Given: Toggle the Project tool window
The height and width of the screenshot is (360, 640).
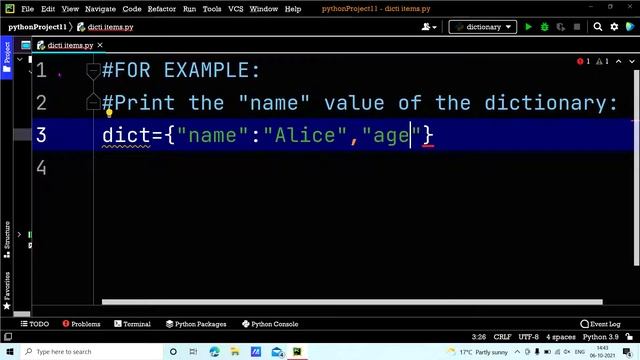Looking at the screenshot, I should tap(7, 57).
